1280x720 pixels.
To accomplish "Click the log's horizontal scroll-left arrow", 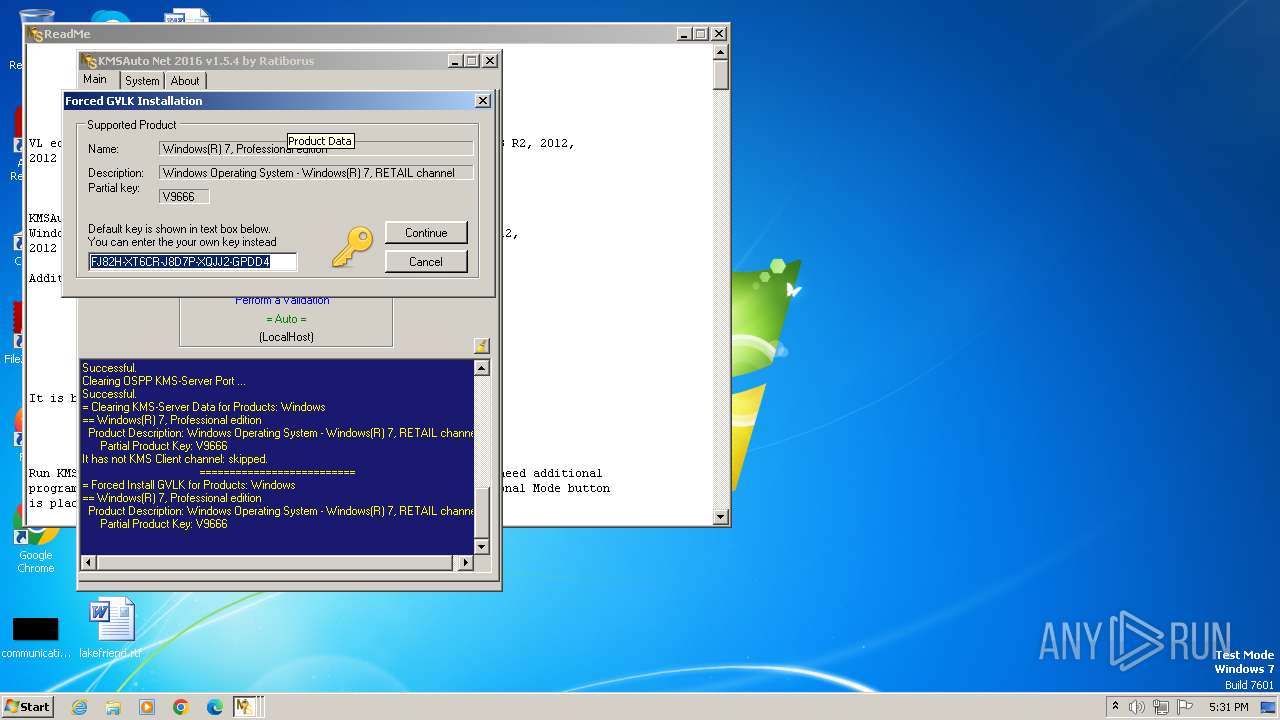I will click(88, 563).
